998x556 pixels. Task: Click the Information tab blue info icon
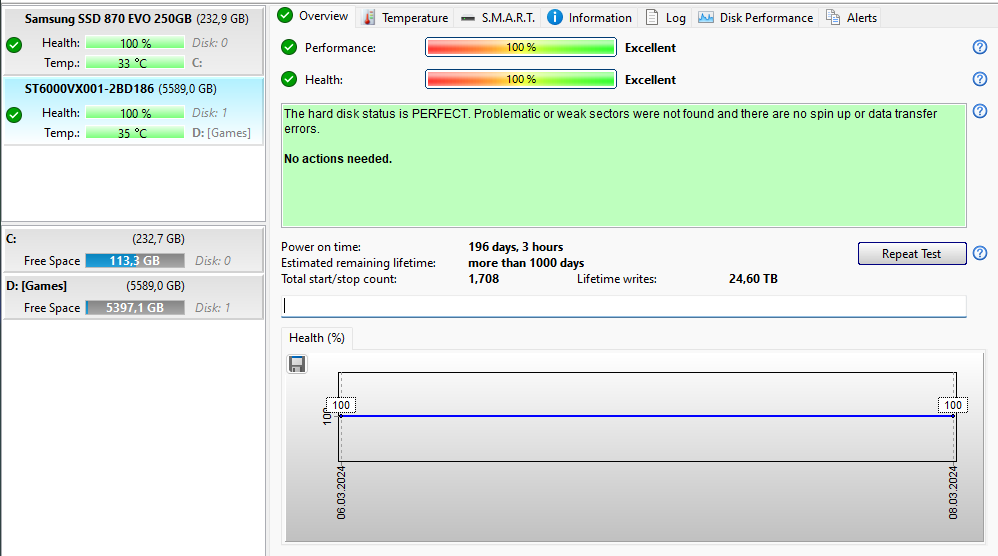click(555, 18)
